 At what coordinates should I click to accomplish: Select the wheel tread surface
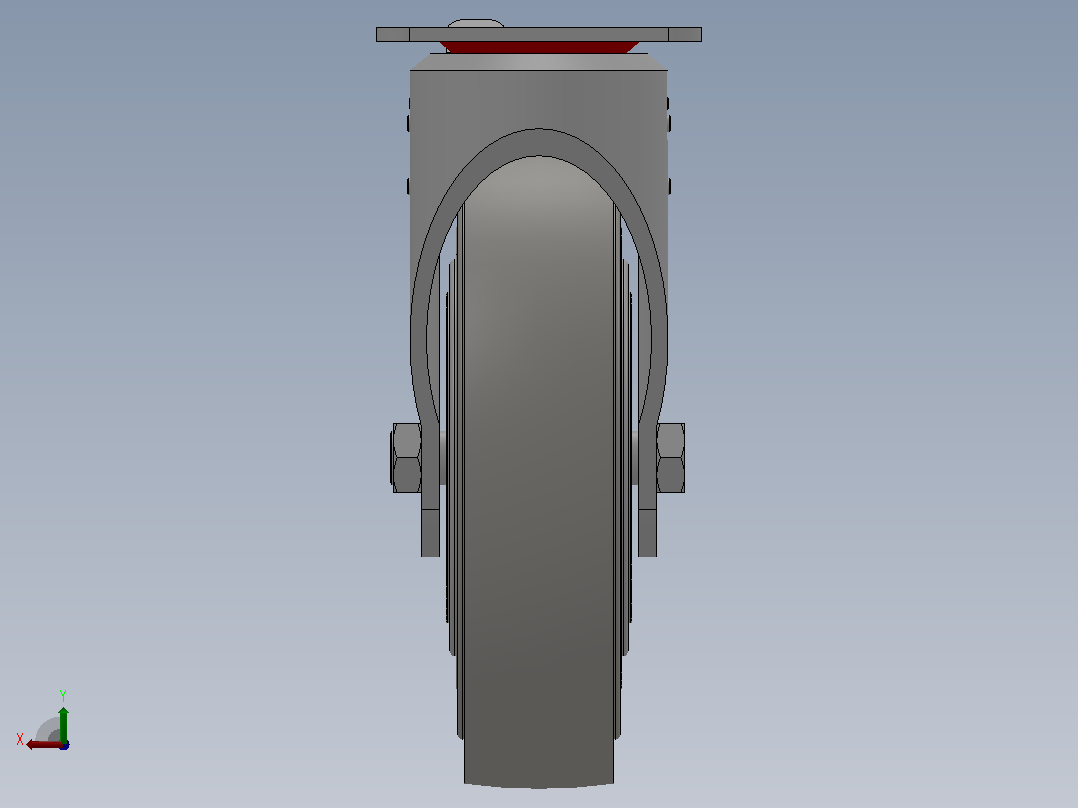pos(539,472)
